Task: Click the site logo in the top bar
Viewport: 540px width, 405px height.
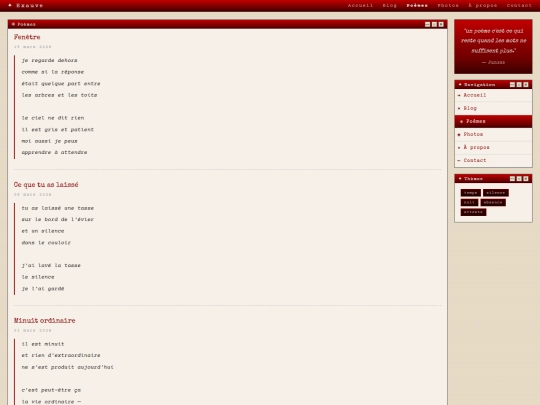Action: point(26,6)
